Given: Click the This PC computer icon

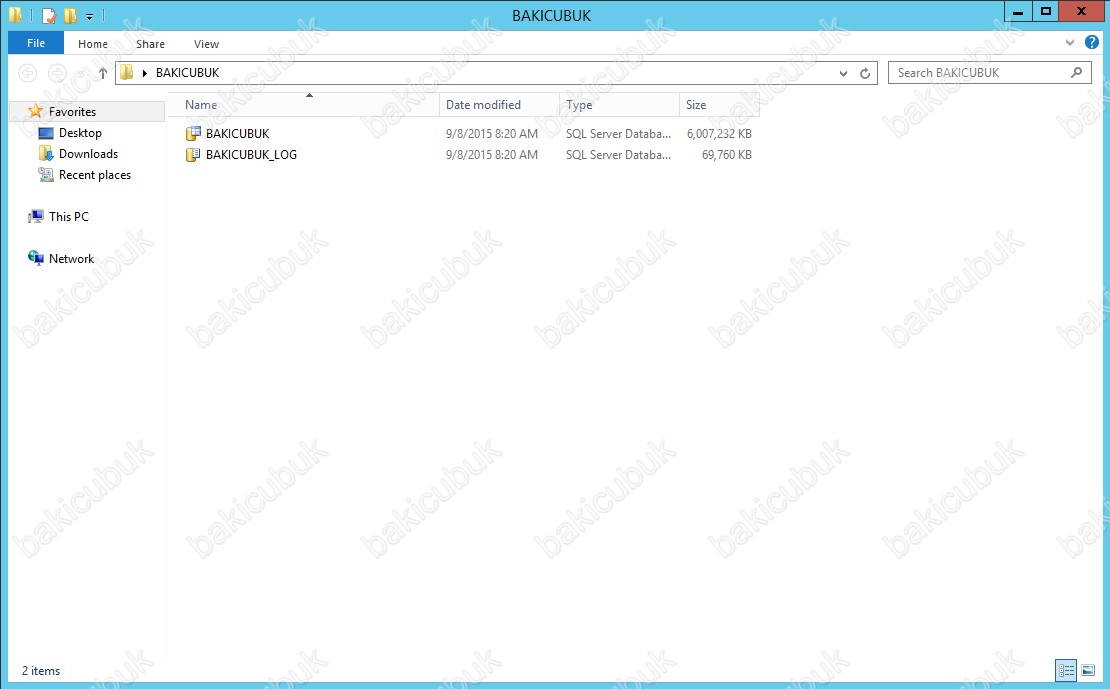Looking at the screenshot, I should click(35, 217).
